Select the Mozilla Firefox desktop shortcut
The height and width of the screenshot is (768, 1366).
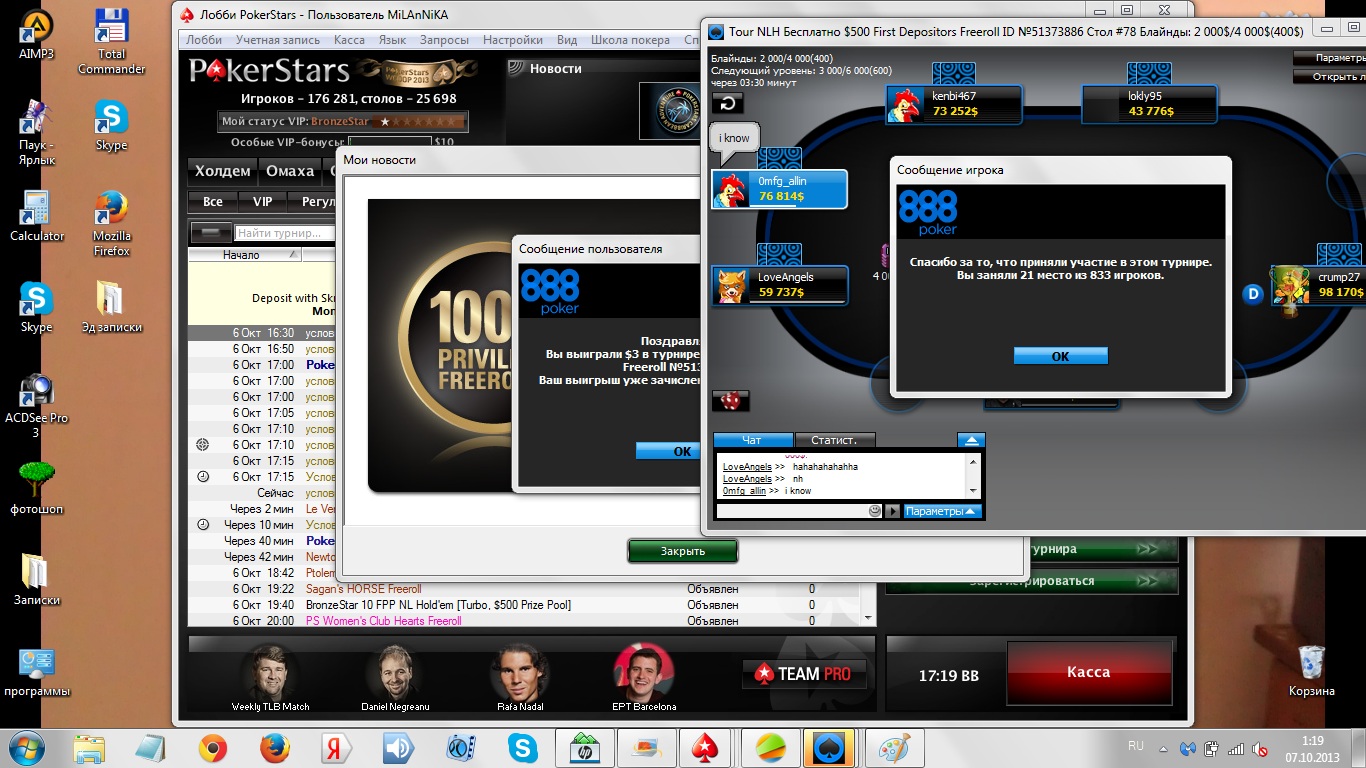[x=111, y=224]
